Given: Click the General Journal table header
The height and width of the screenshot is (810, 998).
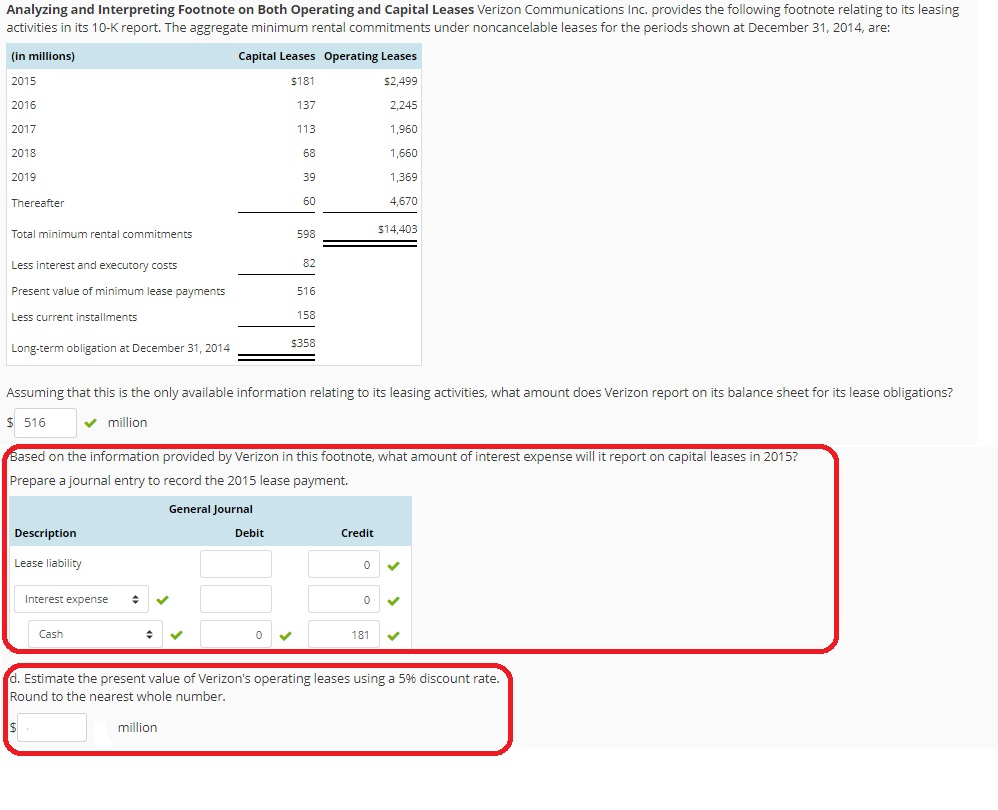Looking at the screenshot, I should click(211, 508).
